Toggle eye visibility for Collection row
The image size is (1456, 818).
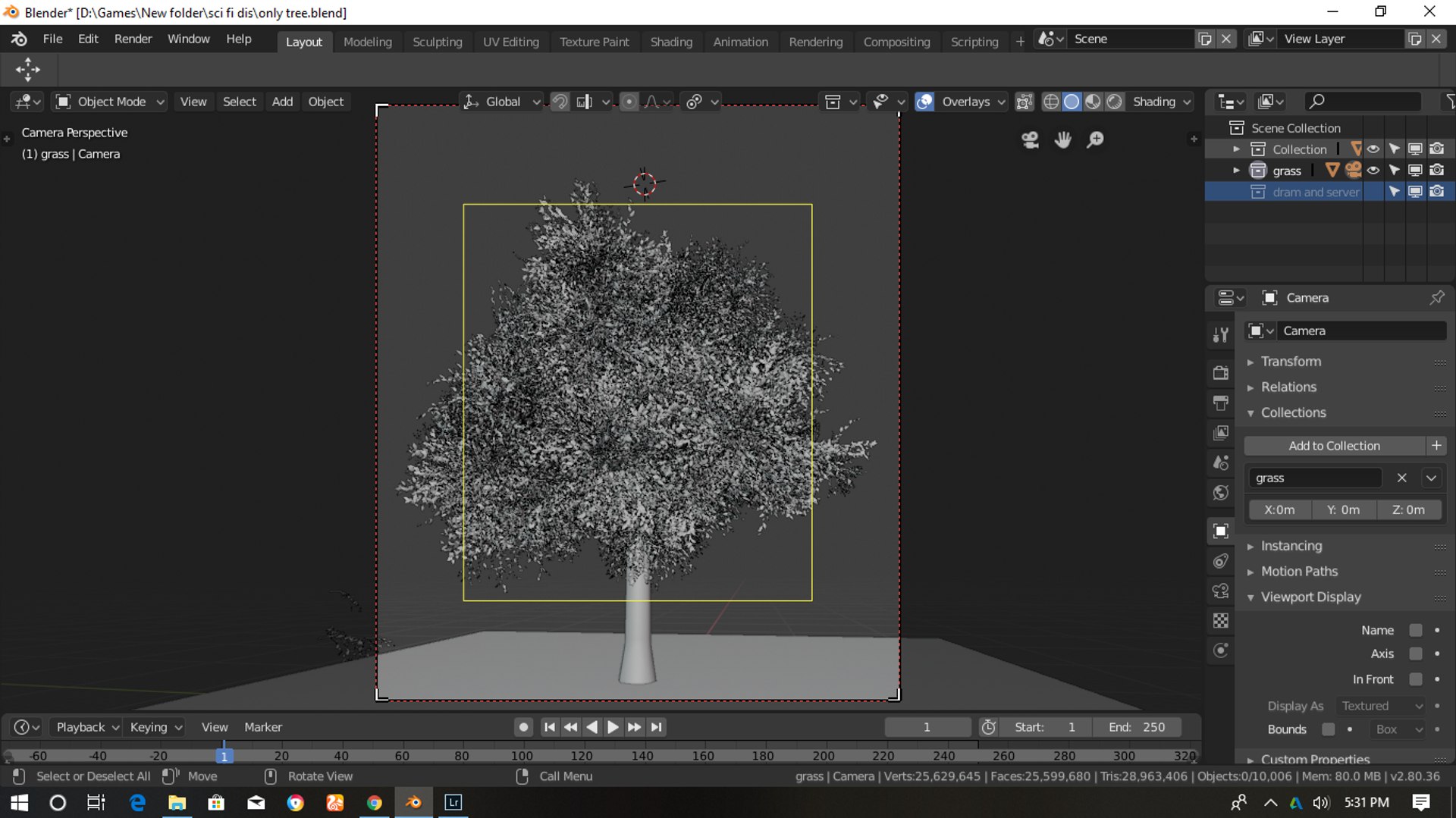pos(1373,149)
